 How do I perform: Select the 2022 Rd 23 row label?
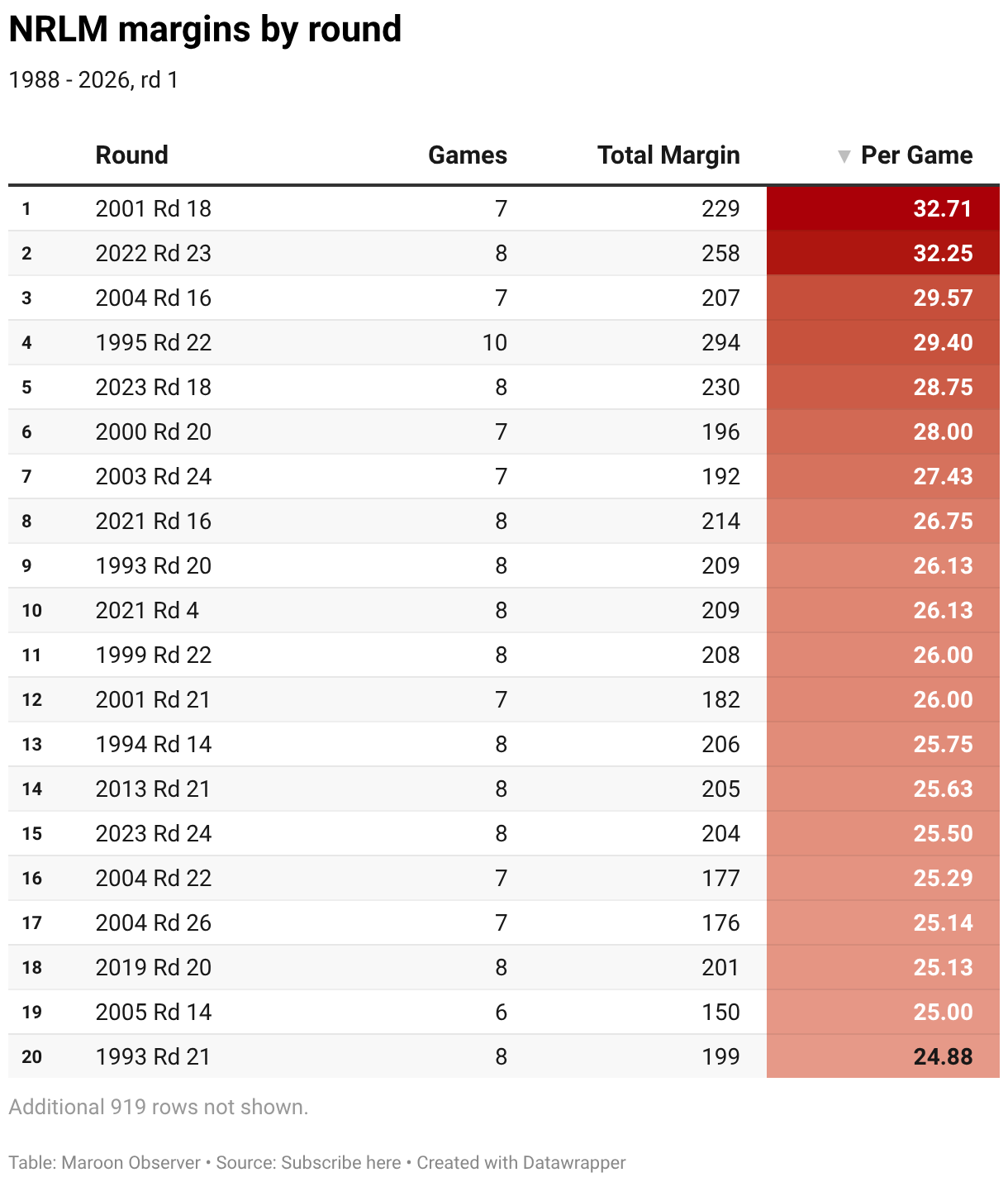point(154,253)
